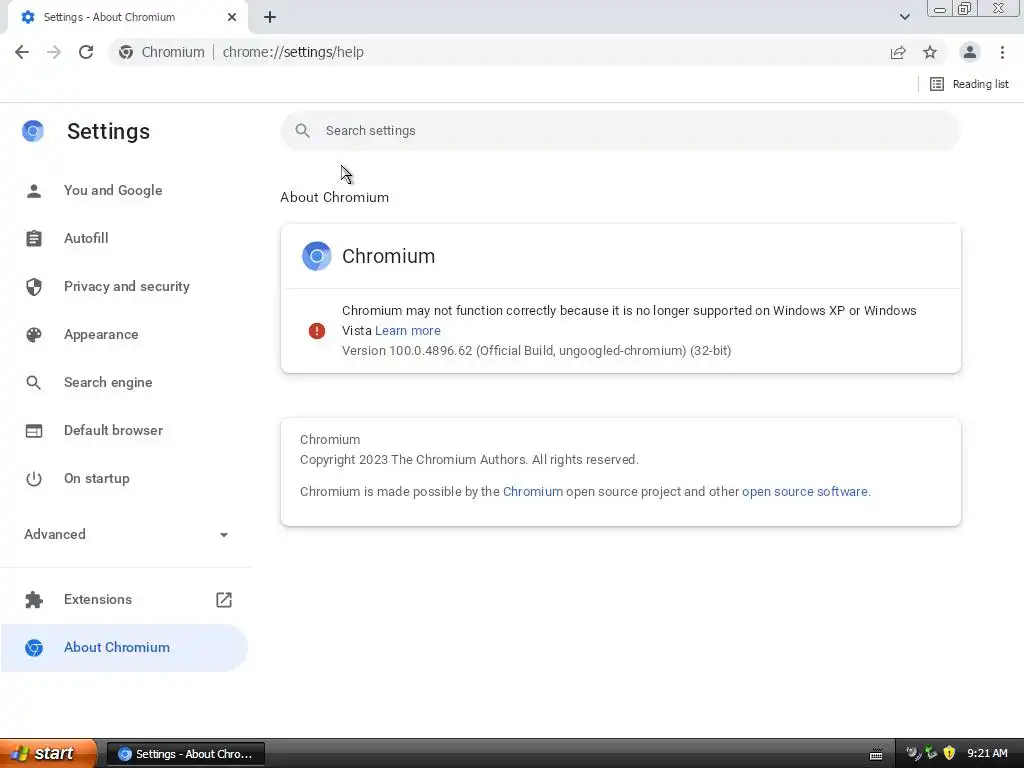Open the Chromium open source project link
This screenshot has width=1024, height=768.
[533, 491]
